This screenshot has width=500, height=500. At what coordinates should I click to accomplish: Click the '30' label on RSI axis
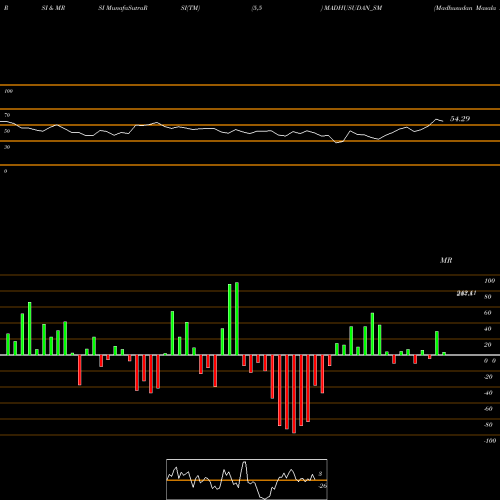click(x=7, y=147)
